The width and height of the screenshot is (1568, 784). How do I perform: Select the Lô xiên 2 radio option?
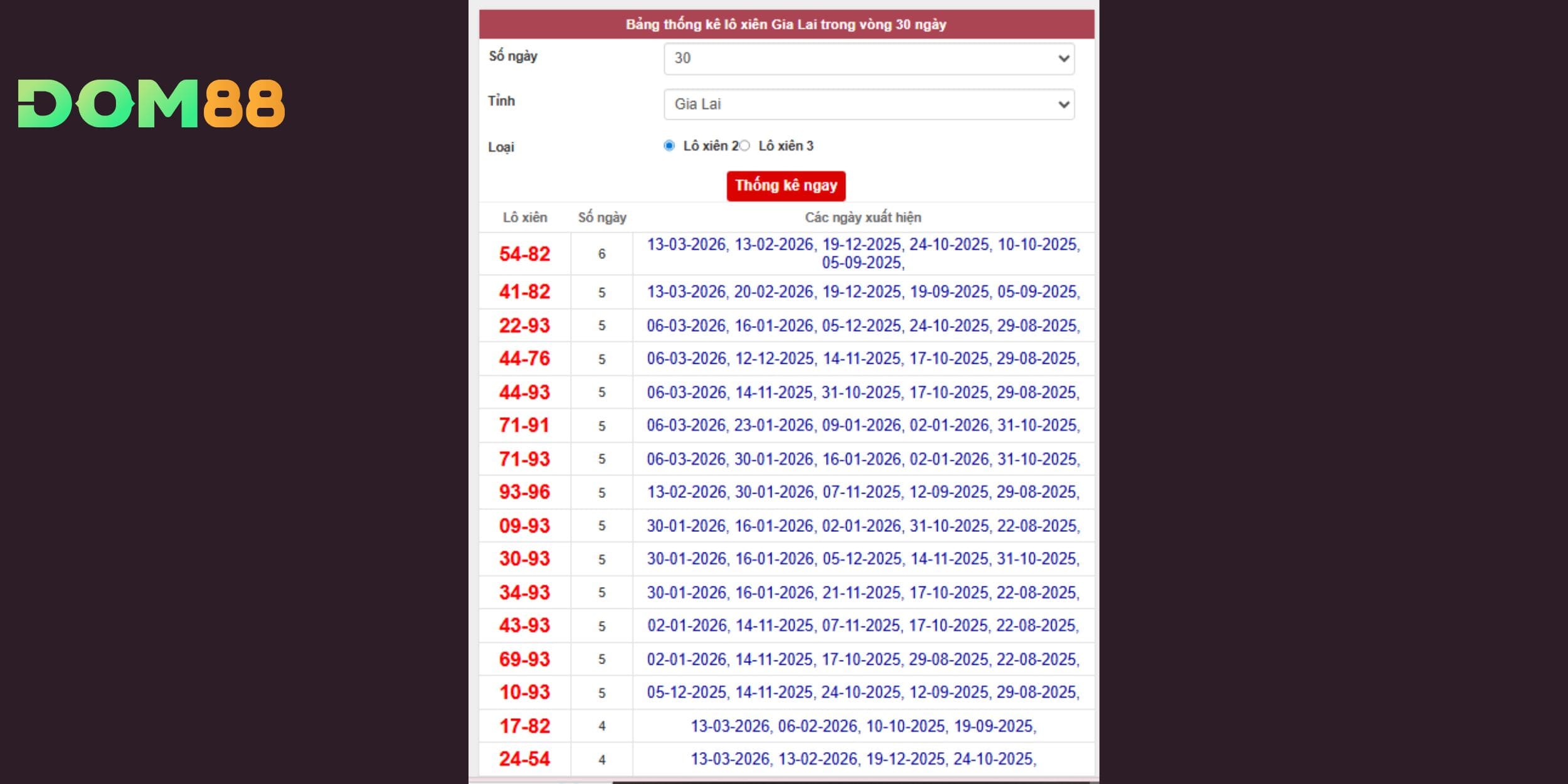(669, 146)
